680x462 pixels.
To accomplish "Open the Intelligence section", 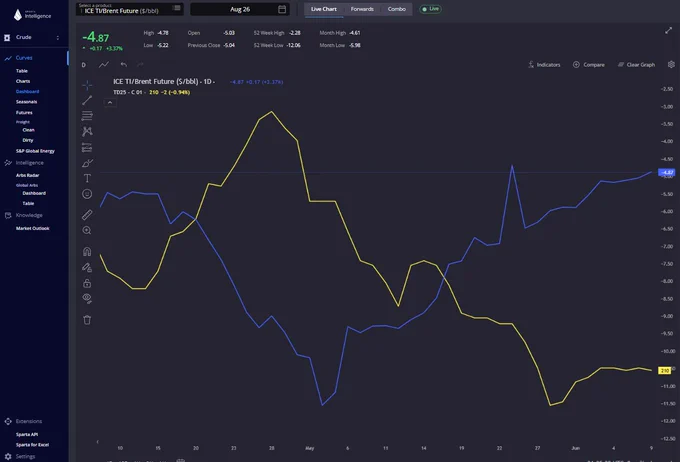I will coord(29,163).
